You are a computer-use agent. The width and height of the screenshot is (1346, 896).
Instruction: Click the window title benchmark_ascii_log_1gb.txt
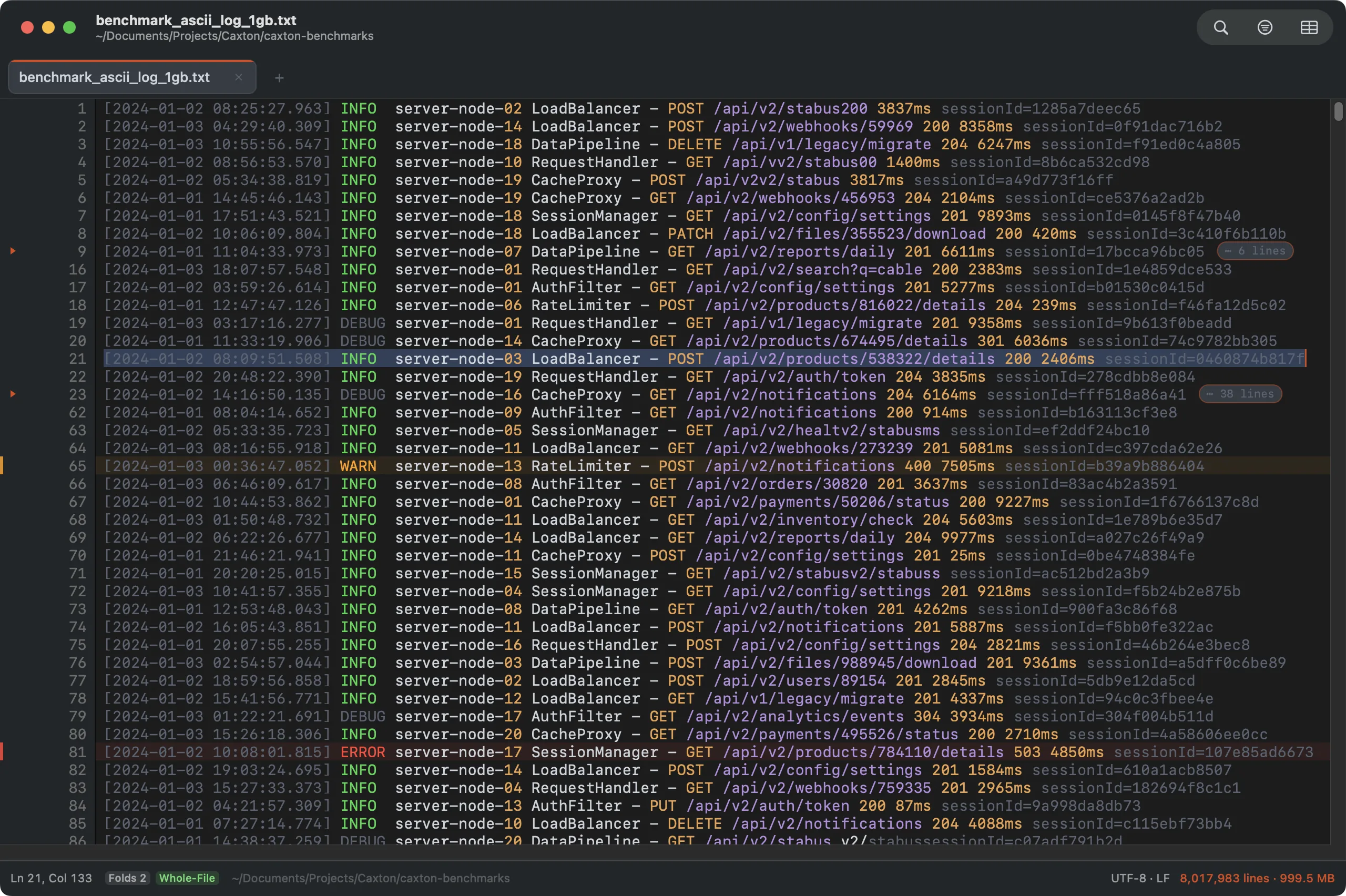[x=196, y=20]
